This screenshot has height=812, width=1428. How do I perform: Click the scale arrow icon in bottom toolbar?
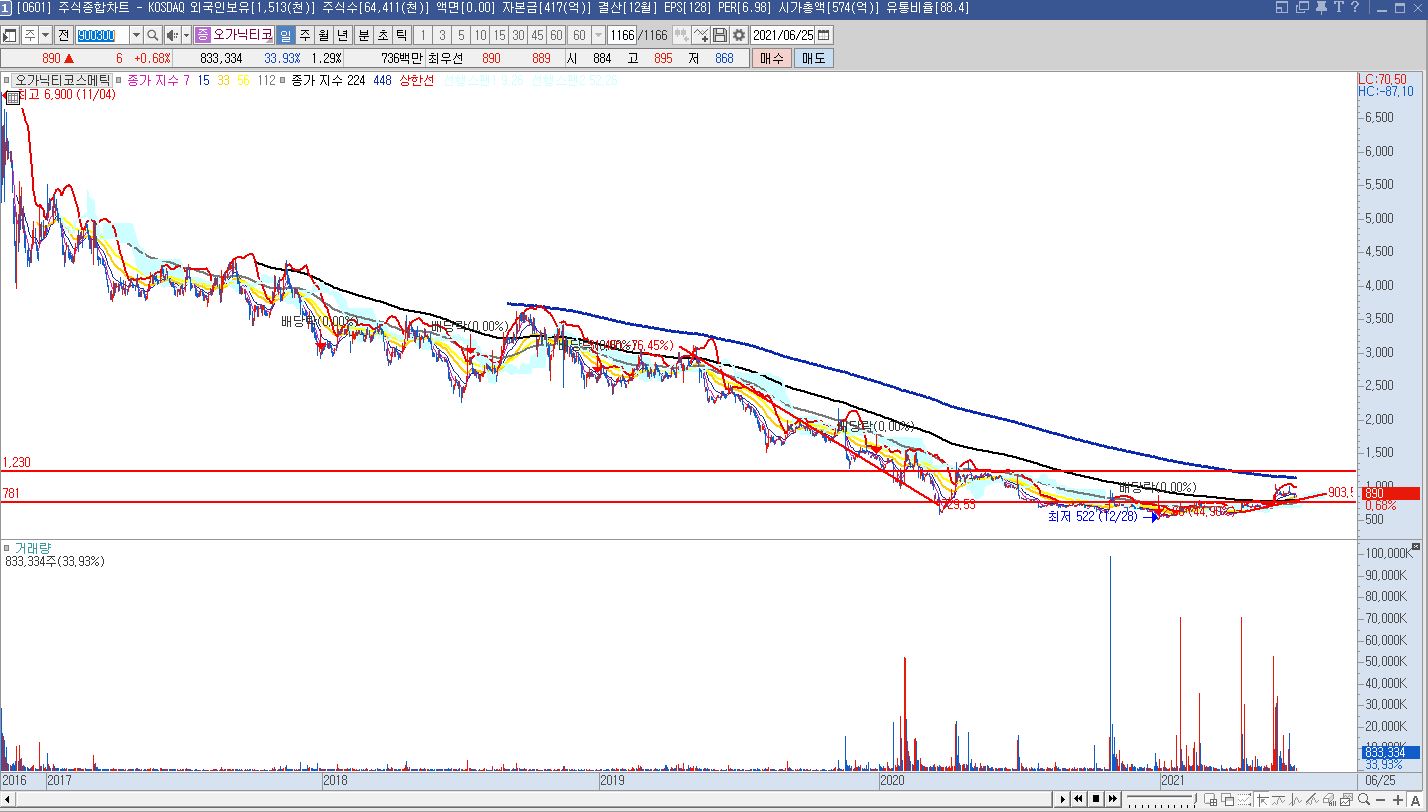click(1262, 799)
